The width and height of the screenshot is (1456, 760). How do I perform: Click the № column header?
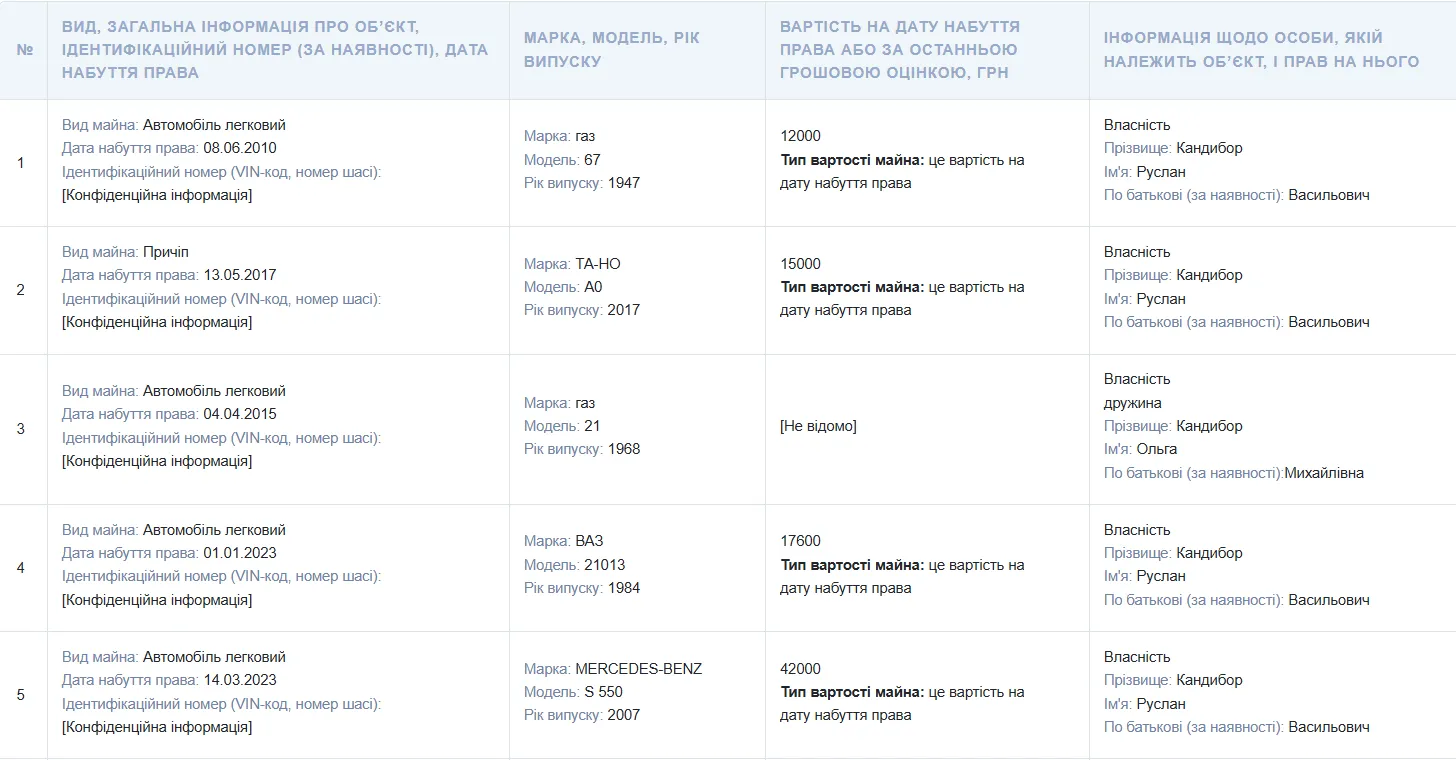24,49
